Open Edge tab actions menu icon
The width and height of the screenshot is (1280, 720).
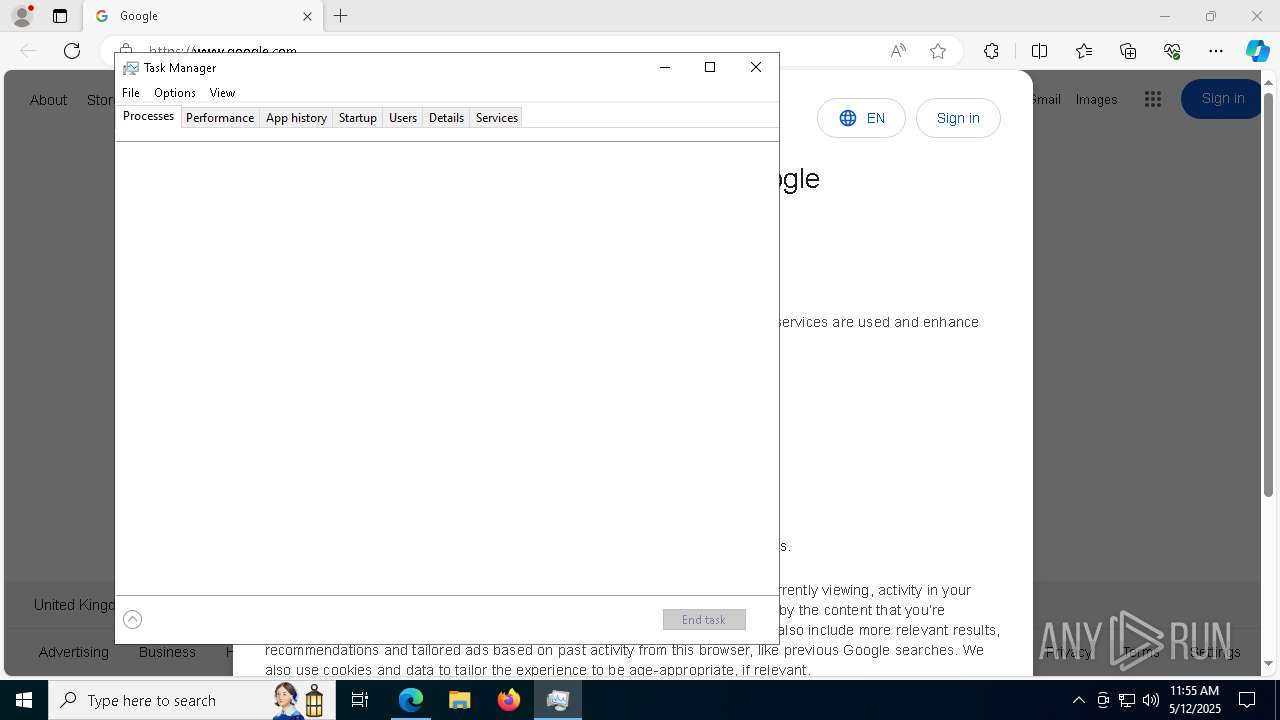coord(60,16)
